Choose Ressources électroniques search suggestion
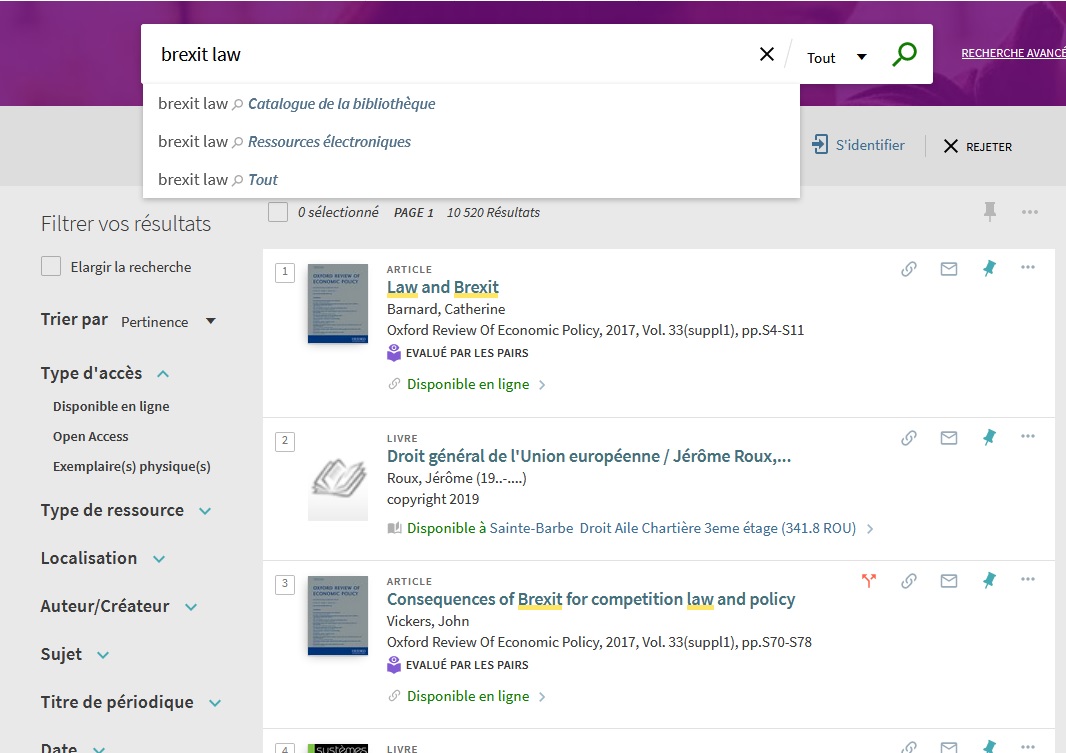The height and width of the screenshot is (753, 1066). click(329, 142)
